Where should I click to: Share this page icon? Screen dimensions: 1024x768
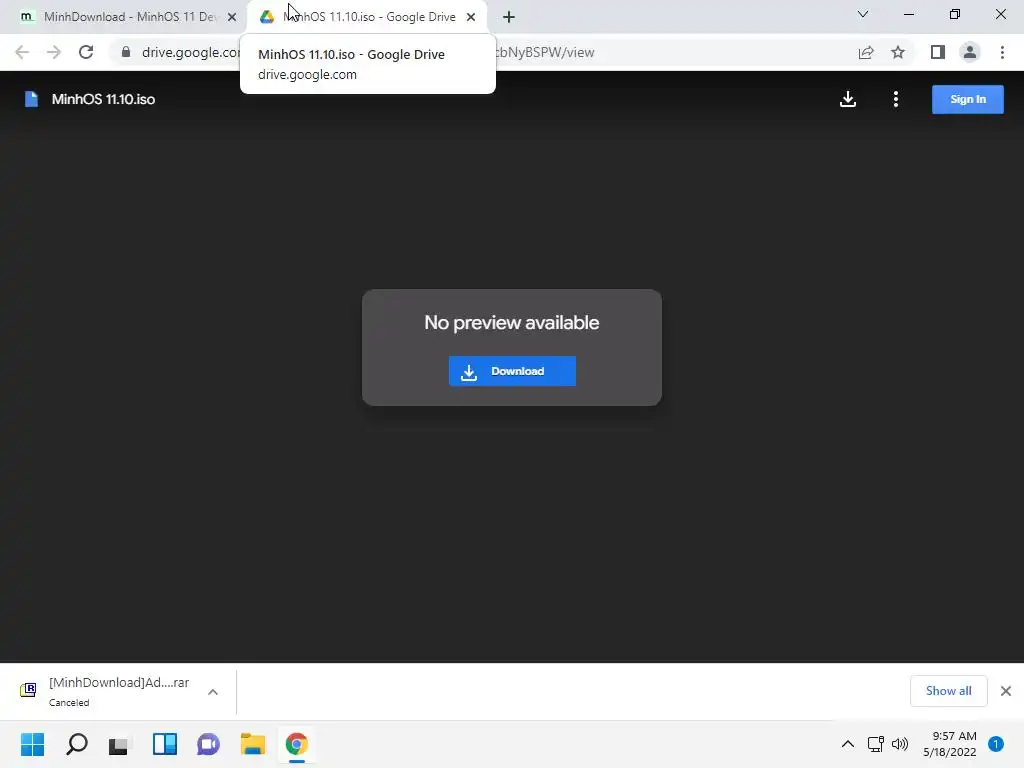(x=866, y=52)
